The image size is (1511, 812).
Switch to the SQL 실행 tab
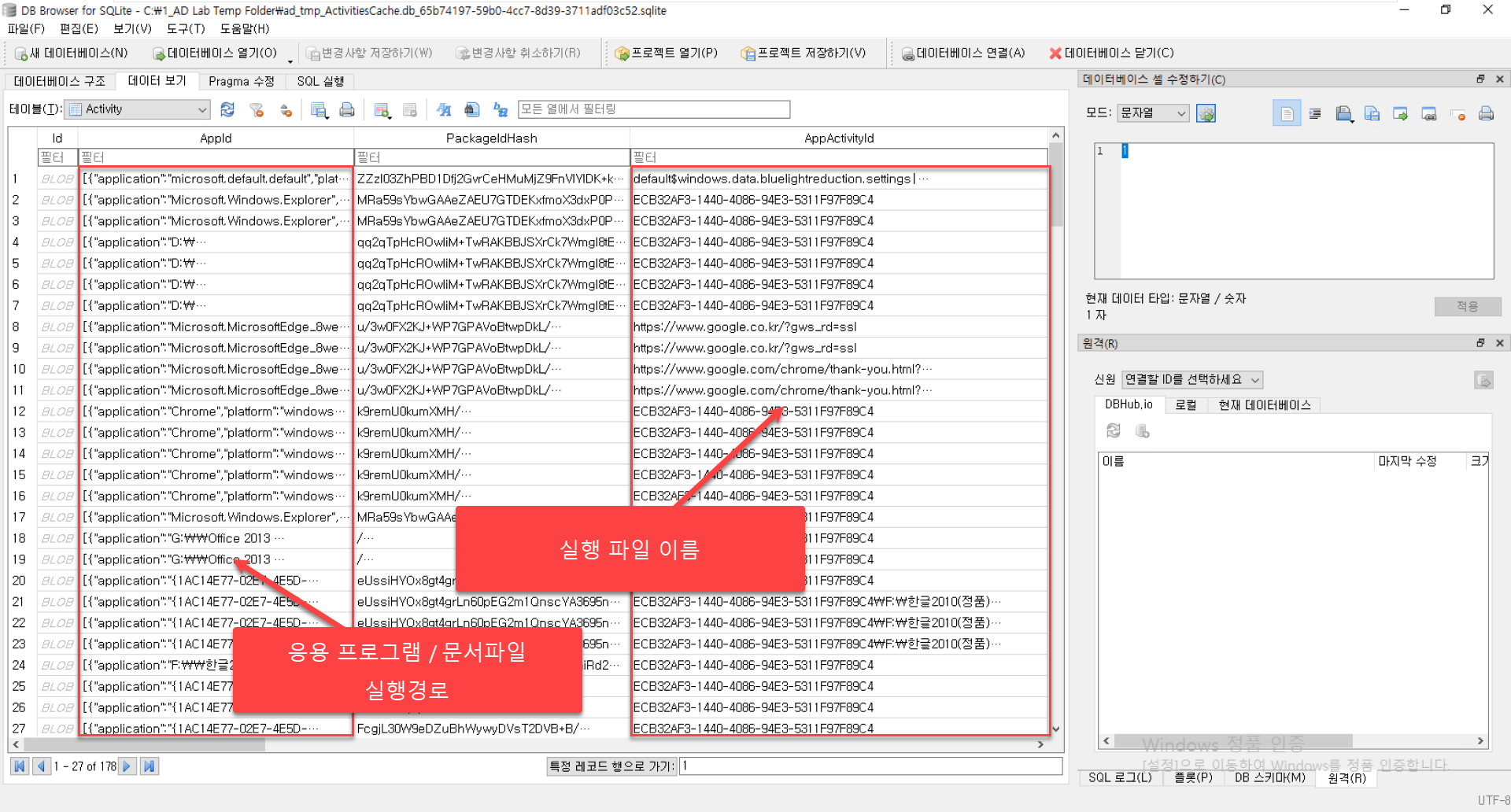[x=320, y=81]
